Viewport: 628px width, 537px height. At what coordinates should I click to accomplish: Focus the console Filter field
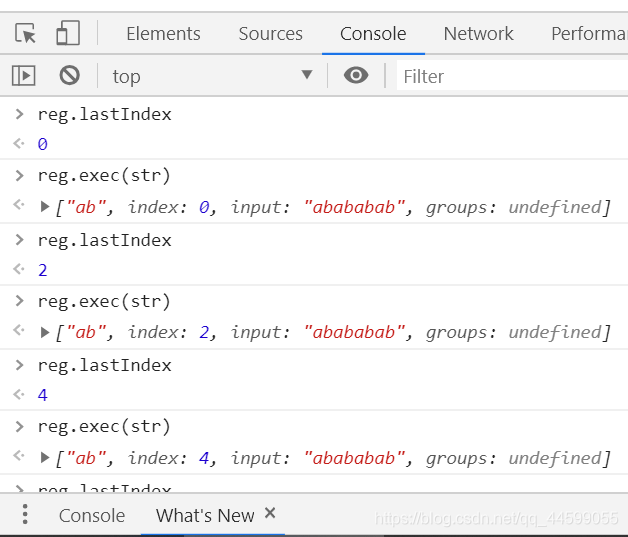click(512, 76)
